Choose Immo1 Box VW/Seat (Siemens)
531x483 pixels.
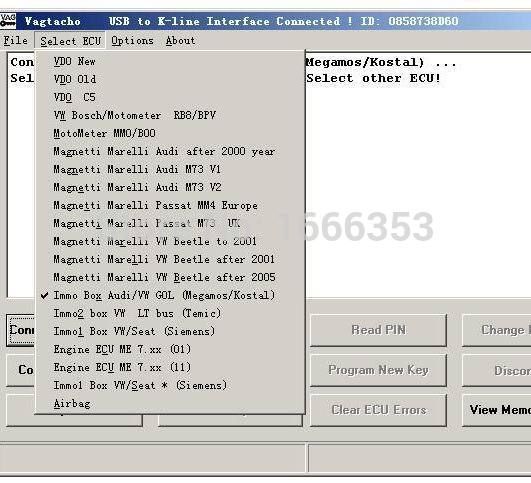point(170,331)
